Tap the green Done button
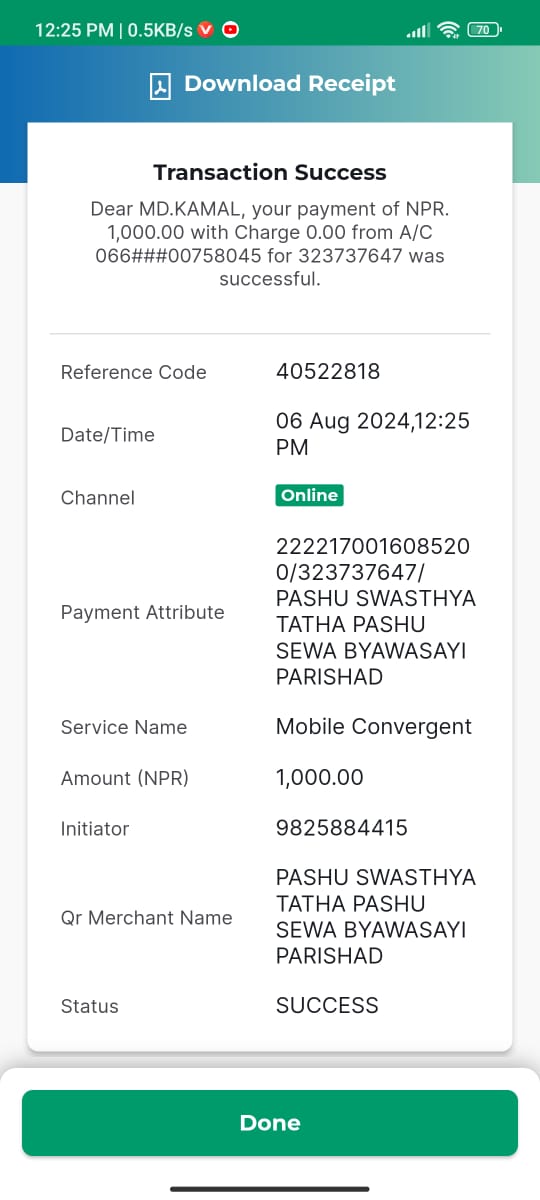The image size is (540, 1200). point(270,1123)
